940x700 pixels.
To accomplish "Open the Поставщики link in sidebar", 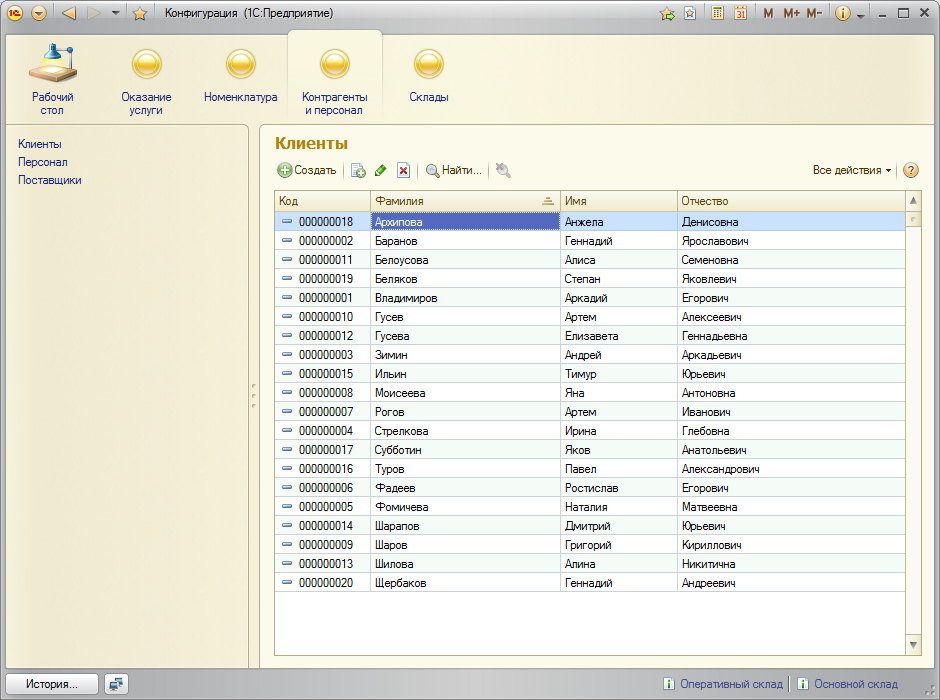I will [50, 180].
